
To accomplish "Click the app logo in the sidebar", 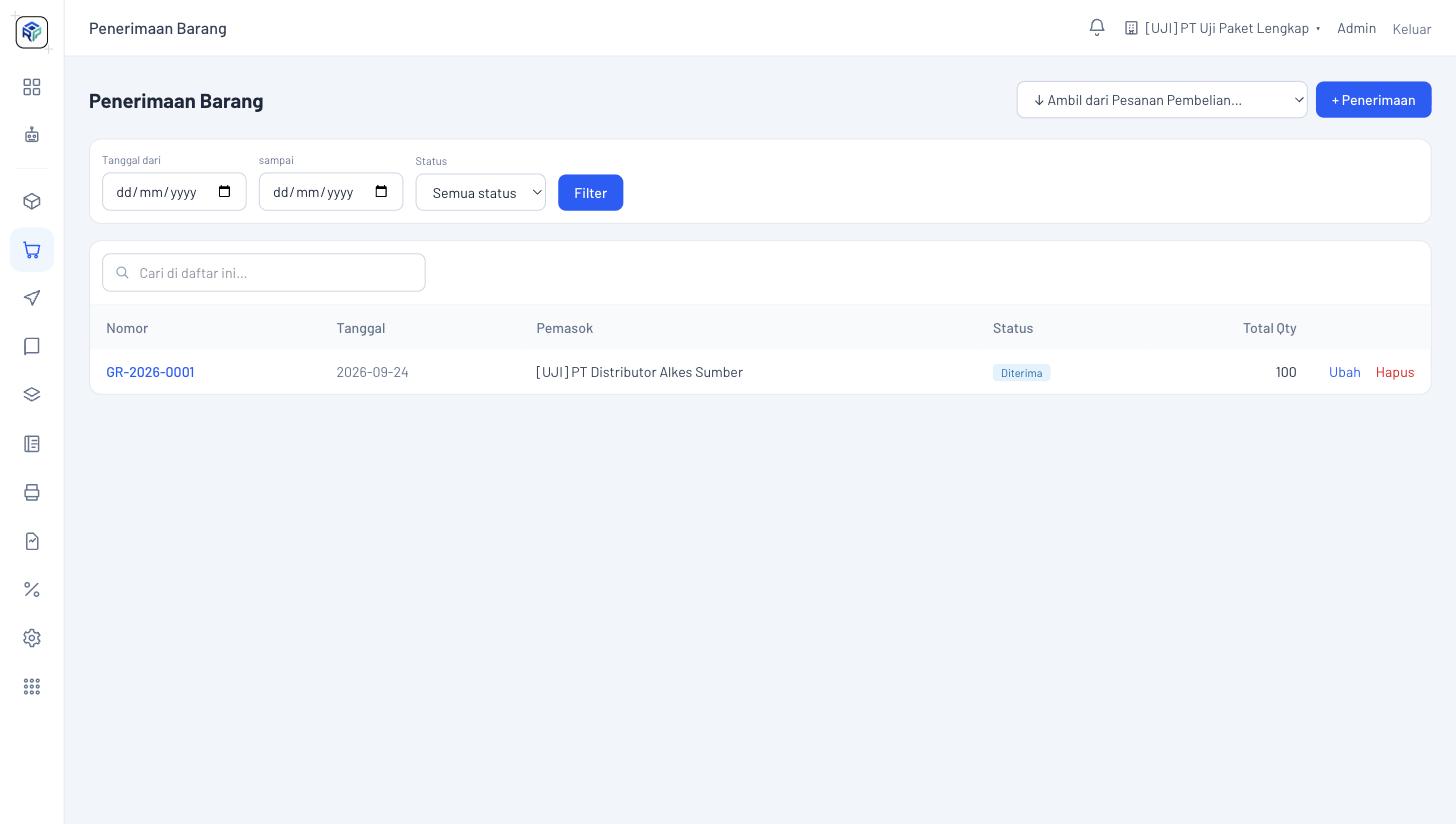I will click(x=32, y=32).
